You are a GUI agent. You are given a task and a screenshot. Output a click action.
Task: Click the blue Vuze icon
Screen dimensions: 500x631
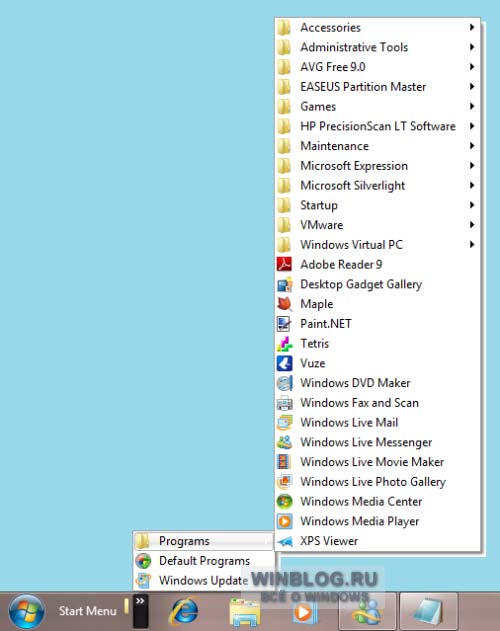284,363
